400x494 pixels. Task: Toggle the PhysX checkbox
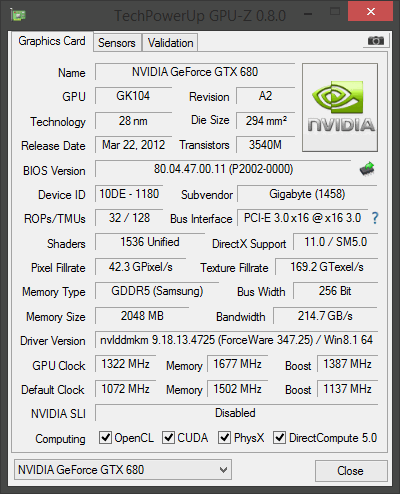pyautogui.click(x=224, y=437)
